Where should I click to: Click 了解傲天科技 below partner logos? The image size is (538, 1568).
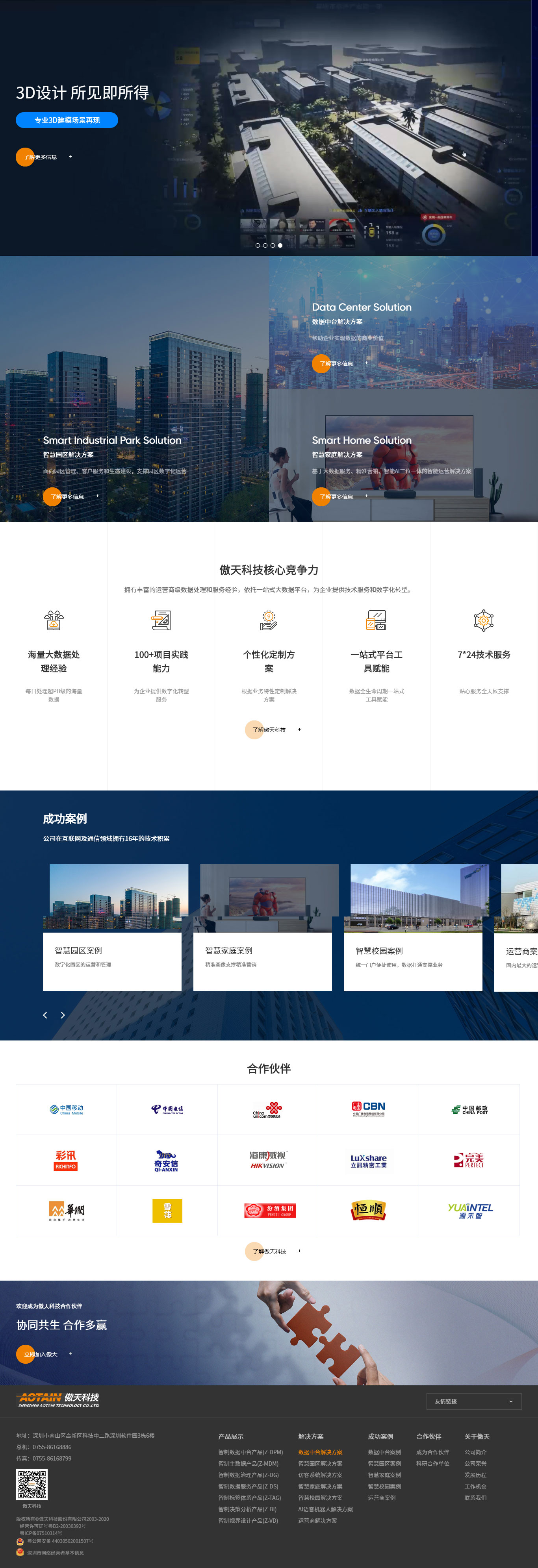[273, 1251]
